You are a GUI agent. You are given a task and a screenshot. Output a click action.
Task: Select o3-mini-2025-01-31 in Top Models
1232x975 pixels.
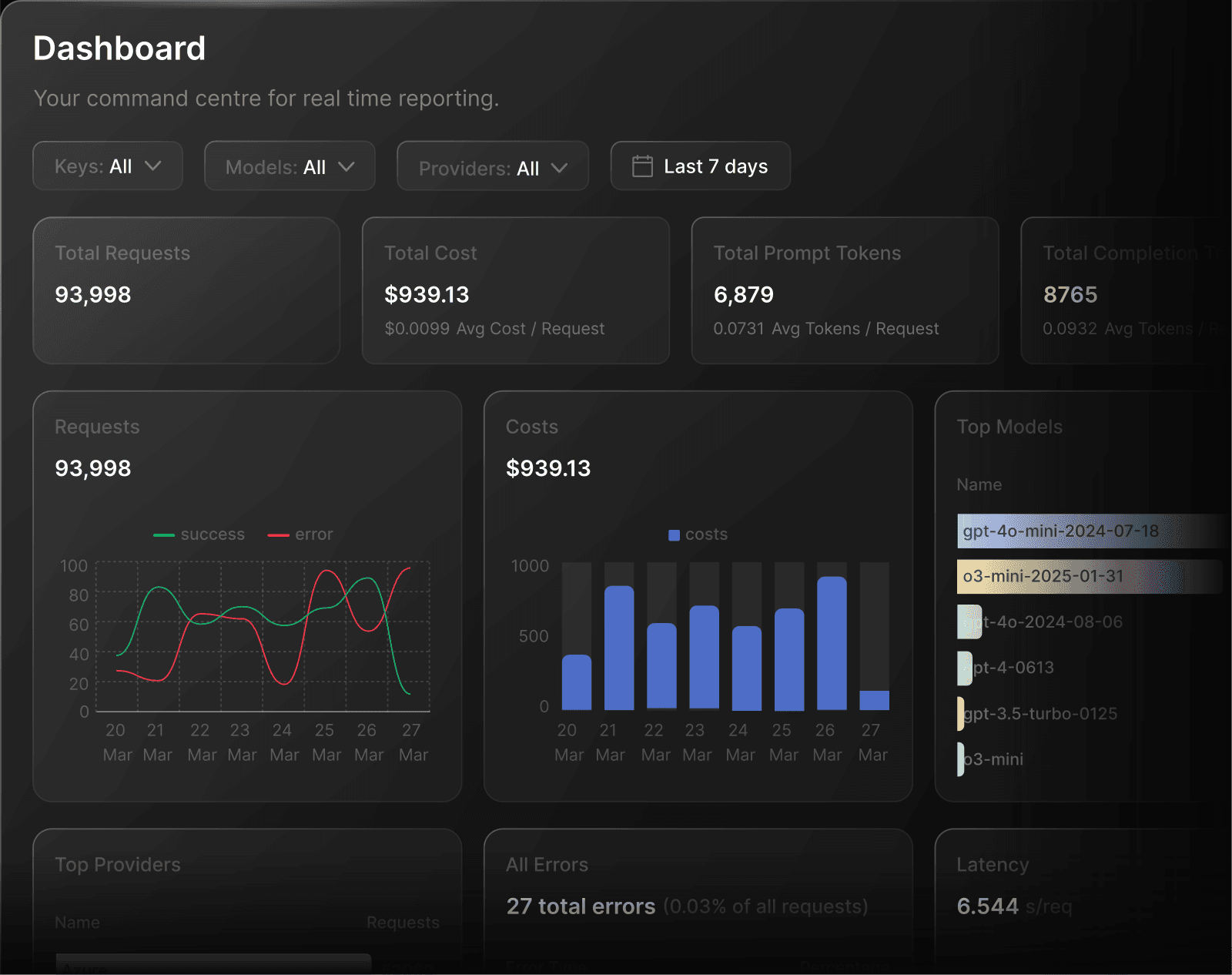1090,577
